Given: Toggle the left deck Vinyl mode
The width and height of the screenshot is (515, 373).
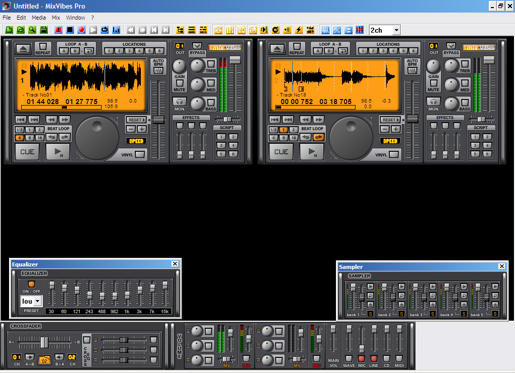Looking at the screenshot, I should [x=140, y=154].
